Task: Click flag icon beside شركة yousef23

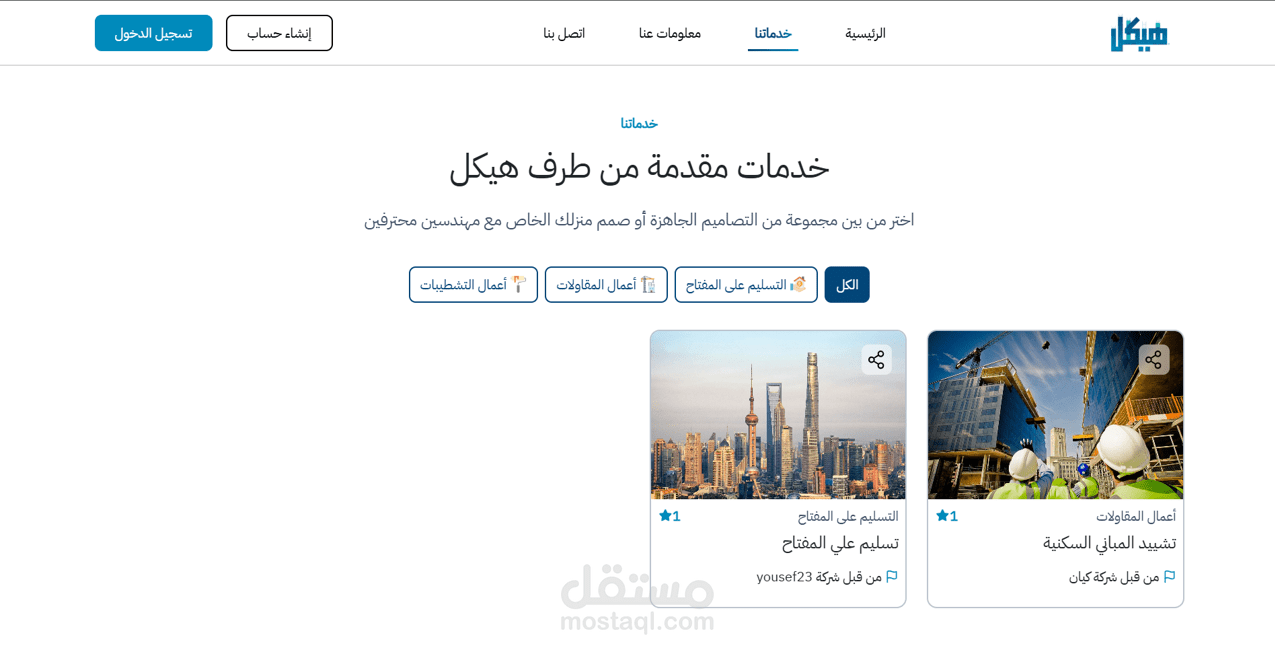Action: tap(892, 576)
